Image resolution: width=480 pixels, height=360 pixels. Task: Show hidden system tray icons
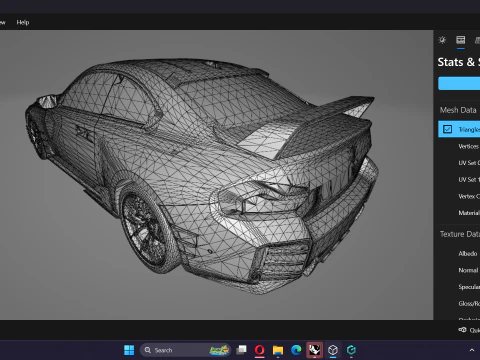click(x=472, y=350)
